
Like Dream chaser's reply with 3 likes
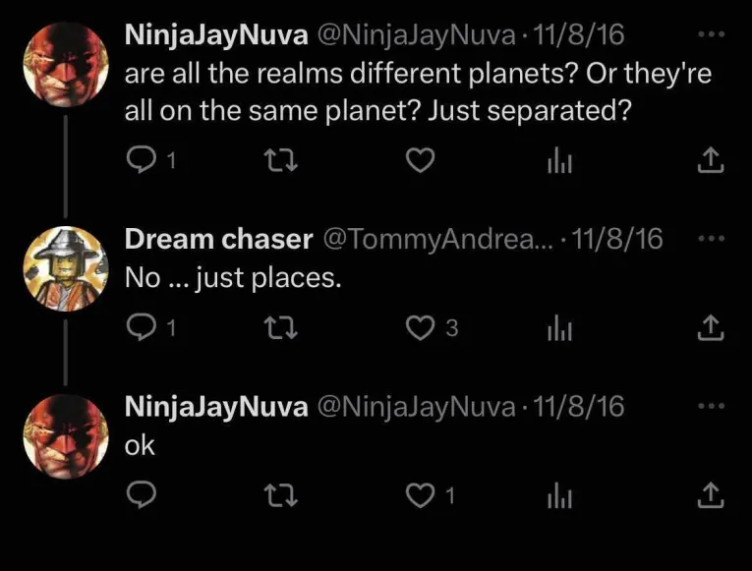tap(423, 327)
